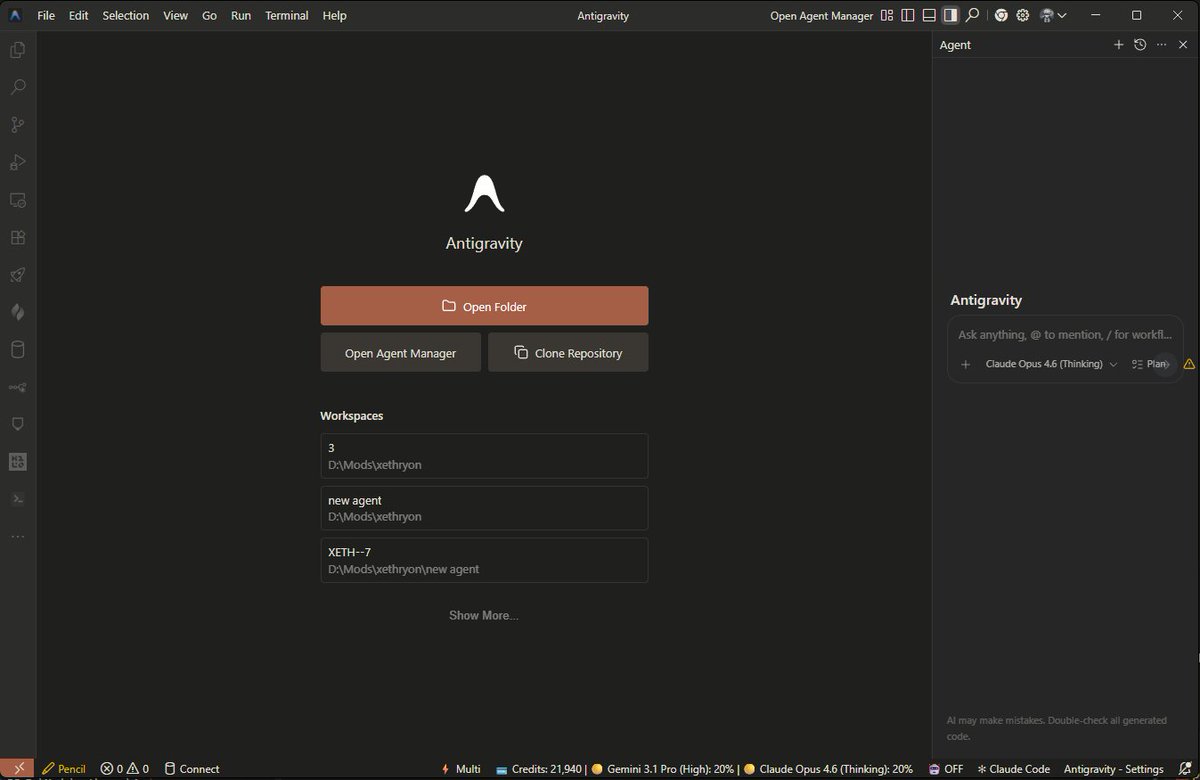The height and width of the screenshot is (780, 1200).
Task: Click the Chrome browser icon in title bar
Action: (x=1001, y=15)
